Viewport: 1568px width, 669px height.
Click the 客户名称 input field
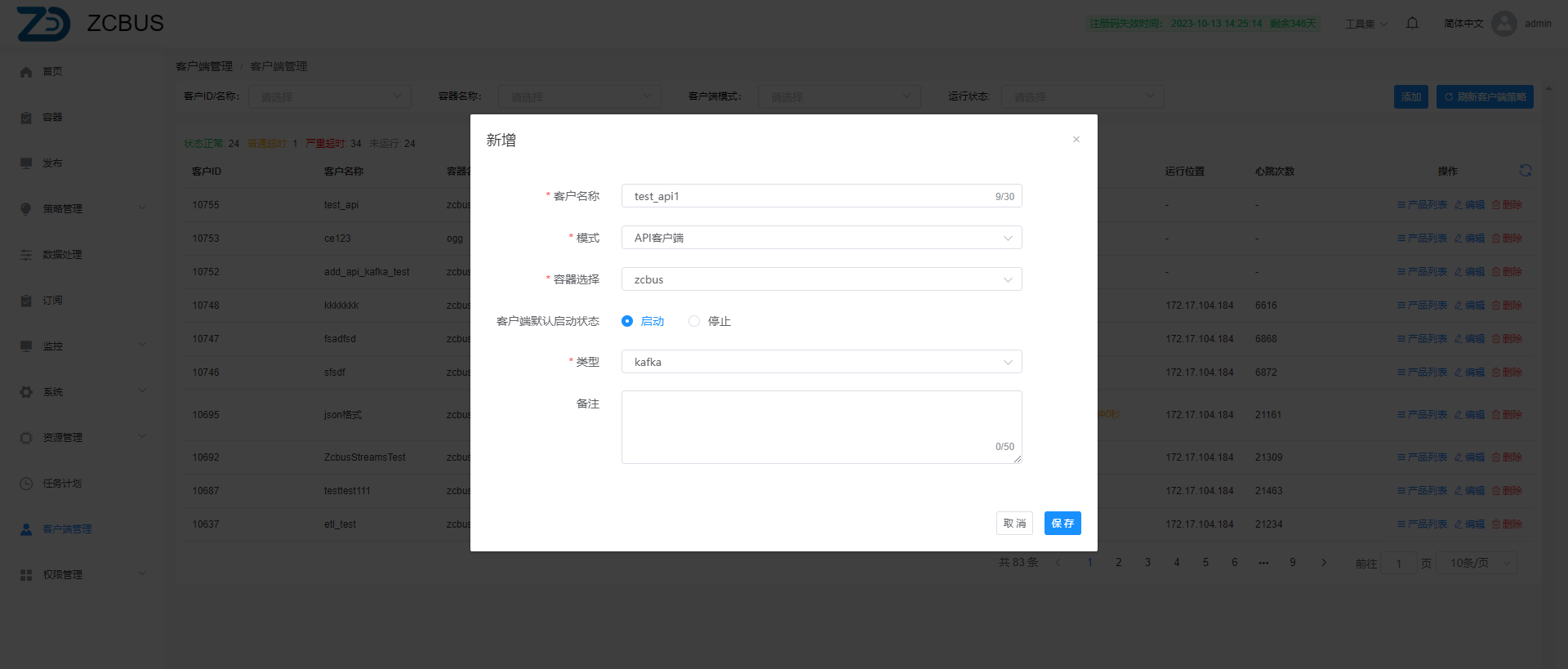[808, 196]
